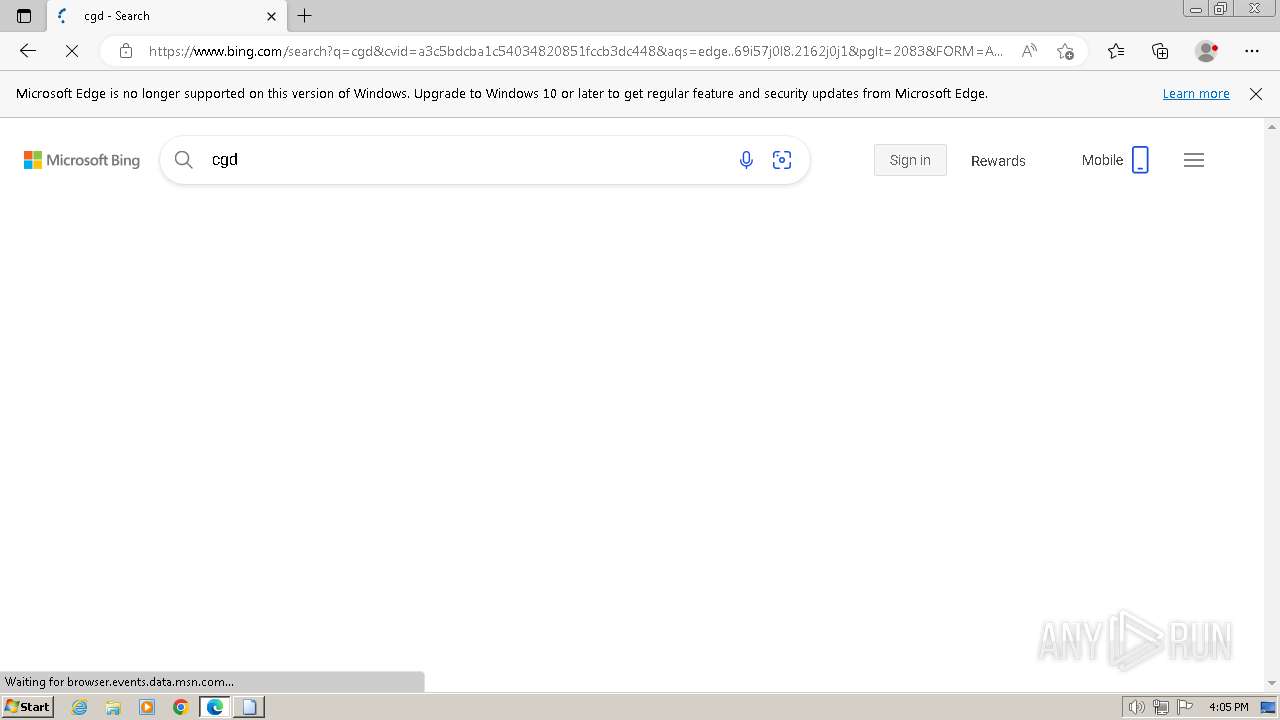
Task: Open Windows Media Player taskbar icon
Action: coord(147,707)
